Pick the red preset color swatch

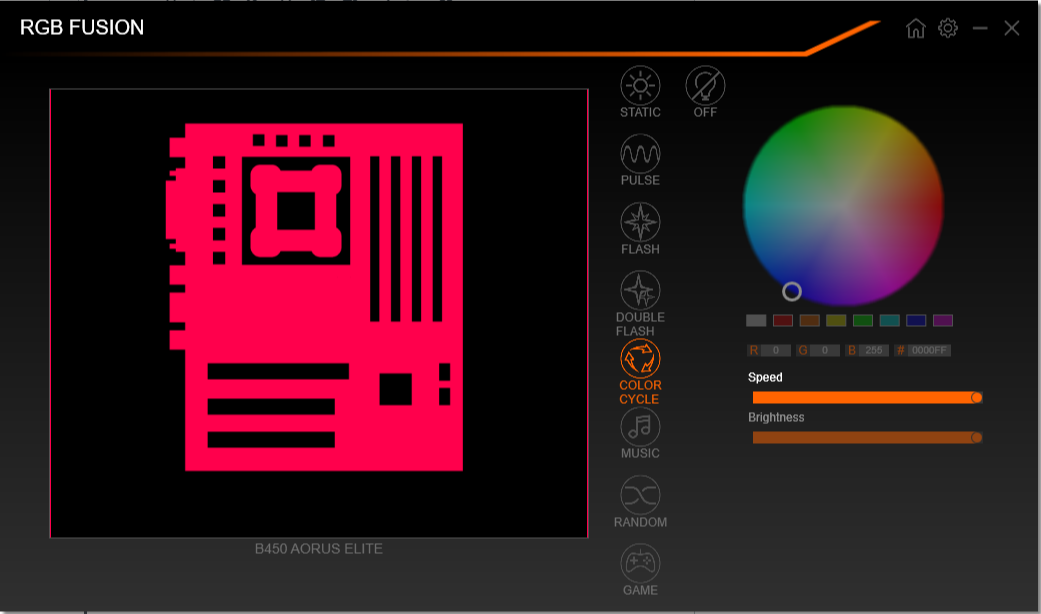pos(783,321)
